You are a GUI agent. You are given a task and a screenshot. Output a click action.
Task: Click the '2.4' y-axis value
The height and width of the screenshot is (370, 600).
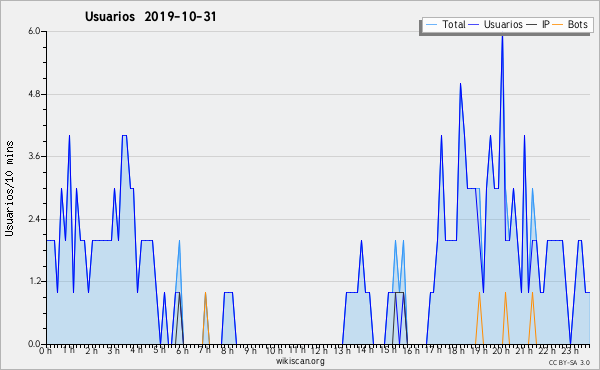tap(34, 219)
